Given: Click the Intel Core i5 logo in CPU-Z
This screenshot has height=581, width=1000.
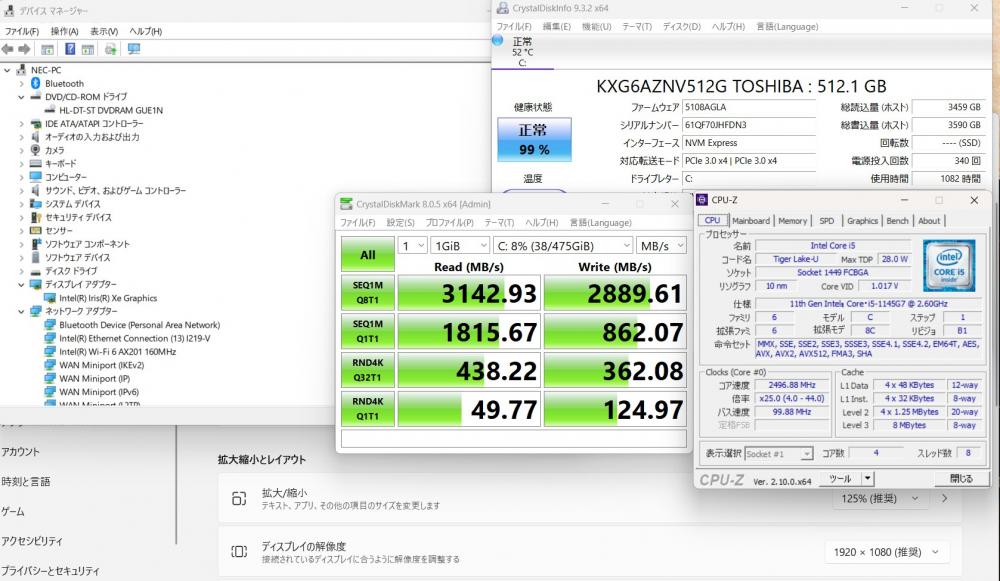Looking at the screenshot, I should pyautogui.click(x=949, y=265).
